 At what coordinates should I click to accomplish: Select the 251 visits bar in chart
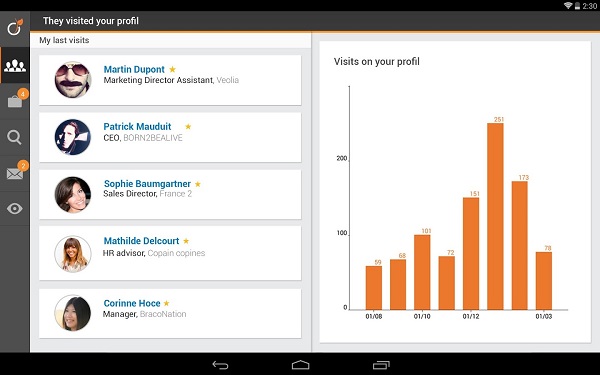[x=495, y=216]
